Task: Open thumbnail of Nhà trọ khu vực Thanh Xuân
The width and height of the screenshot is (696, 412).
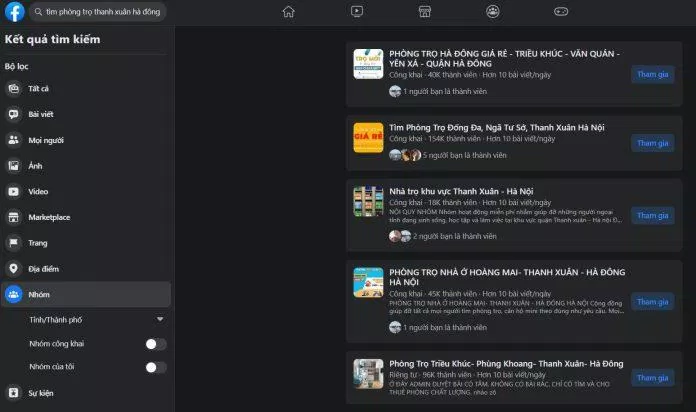Action: click(x=368, y=202)
